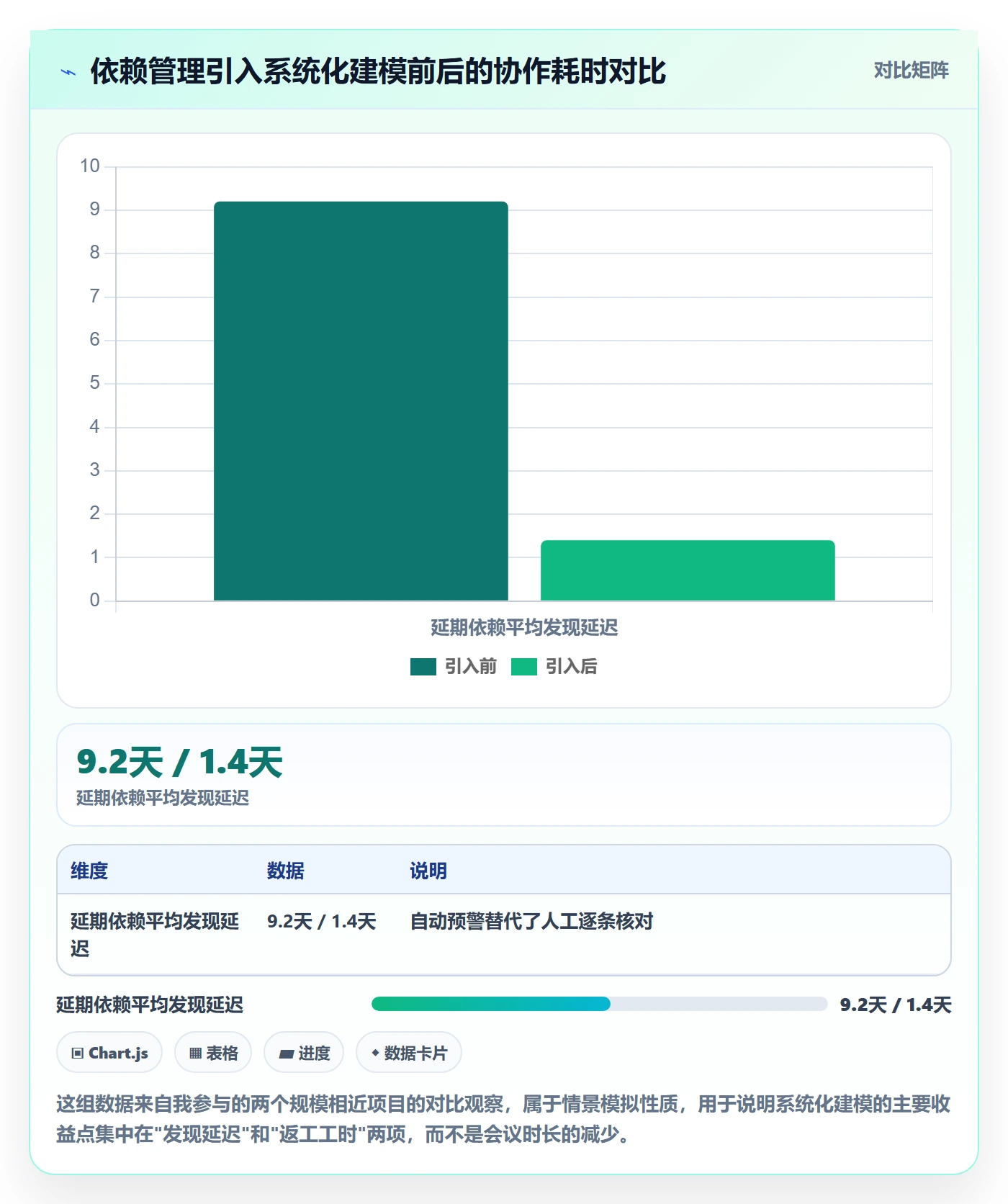Click the table row label 延期依赖平均发现延迟
This screenshot has height=1204, width=1008.
155,935
